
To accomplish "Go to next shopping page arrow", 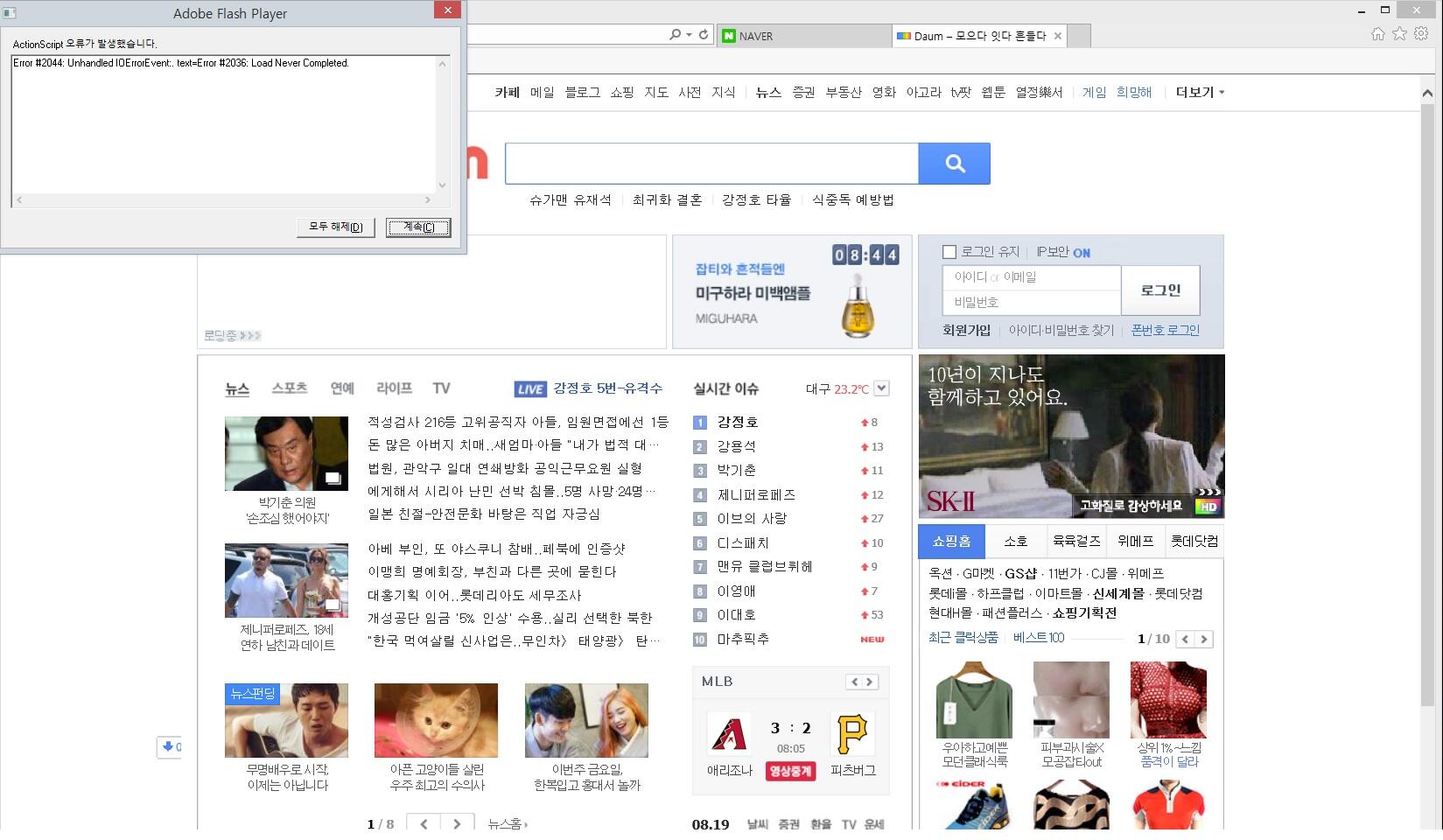I will coord(1204,640).
